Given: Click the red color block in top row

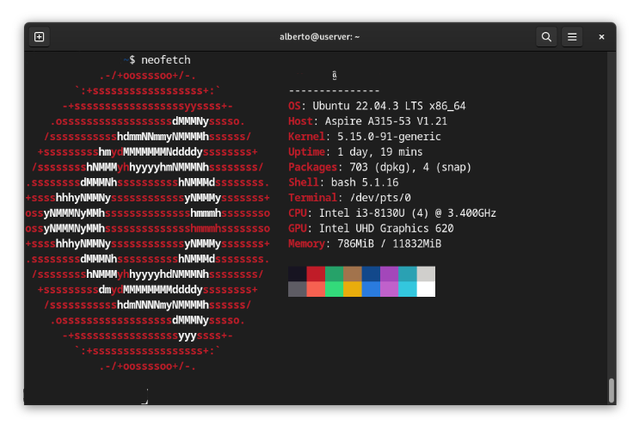Looking at the screenshot, I should point(316,274).
